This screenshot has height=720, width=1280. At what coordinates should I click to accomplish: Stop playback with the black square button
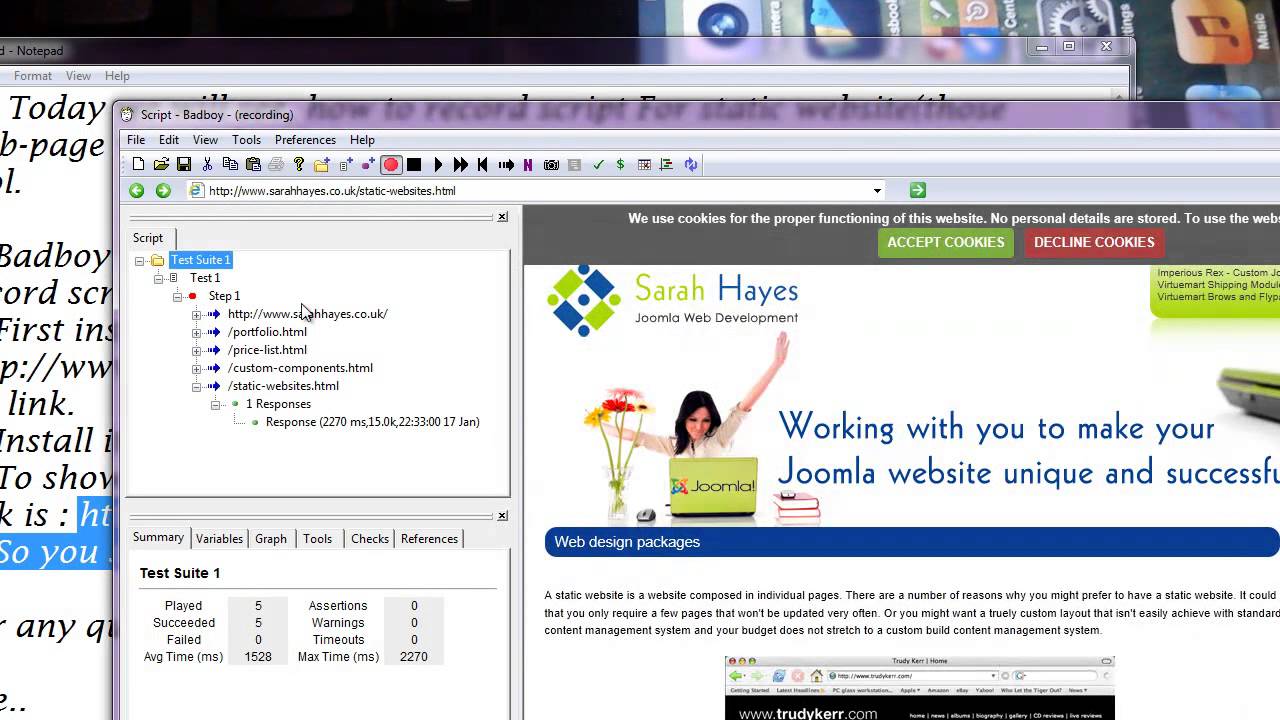click(414, 165)
